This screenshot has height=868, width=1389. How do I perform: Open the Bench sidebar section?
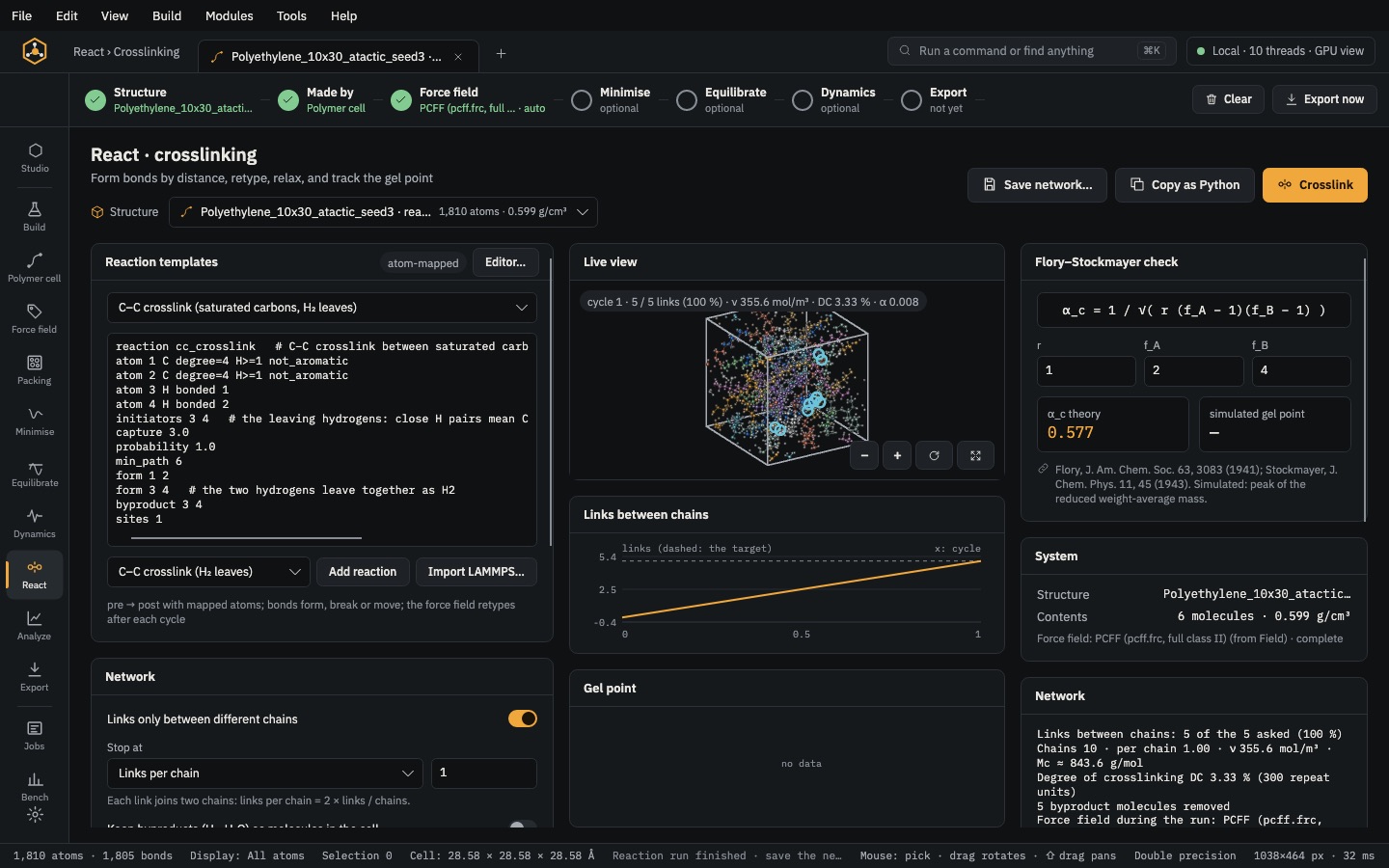point(35,786)
